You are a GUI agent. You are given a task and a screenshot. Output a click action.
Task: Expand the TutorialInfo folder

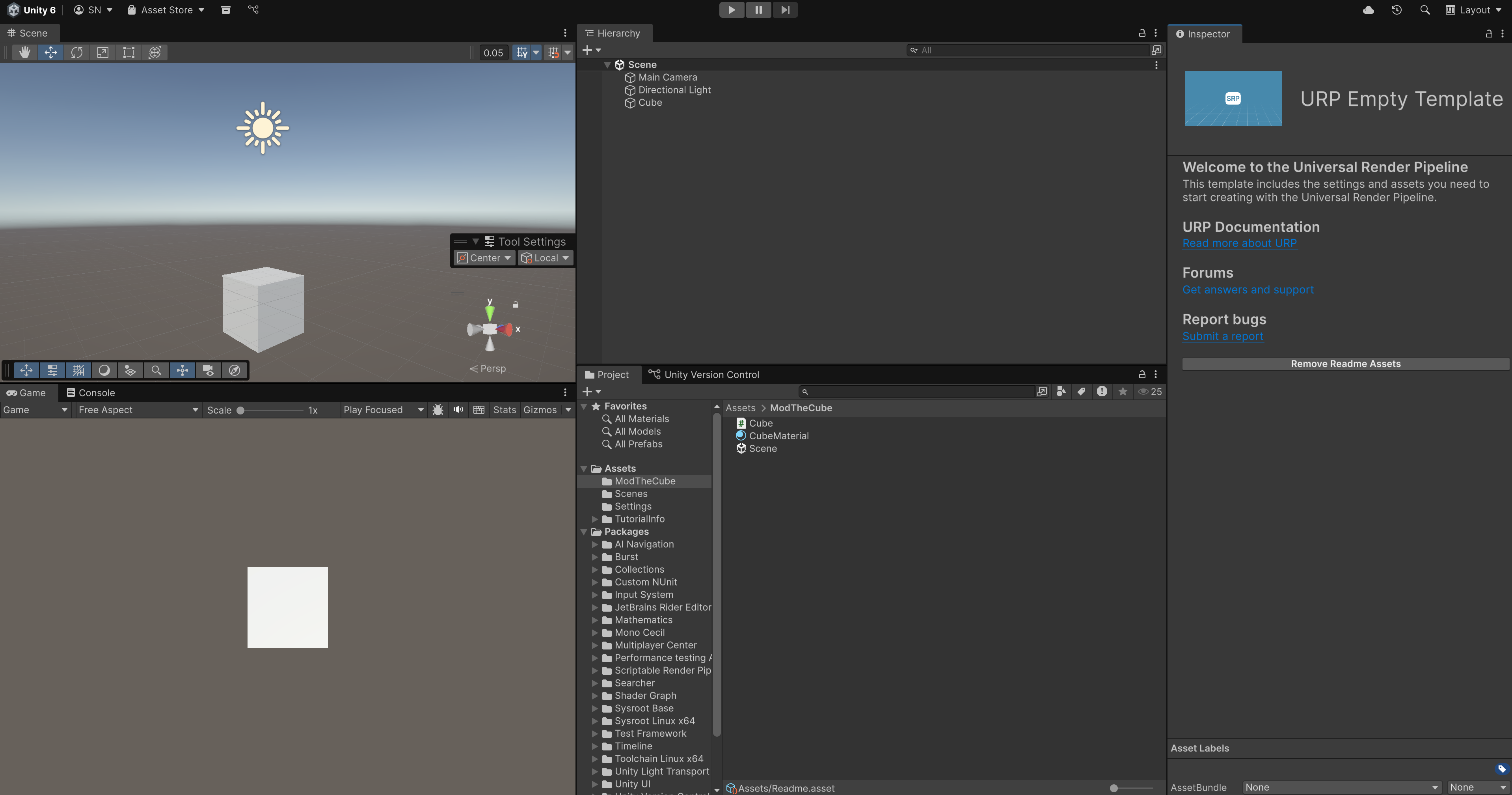click(x=594, y=519)
